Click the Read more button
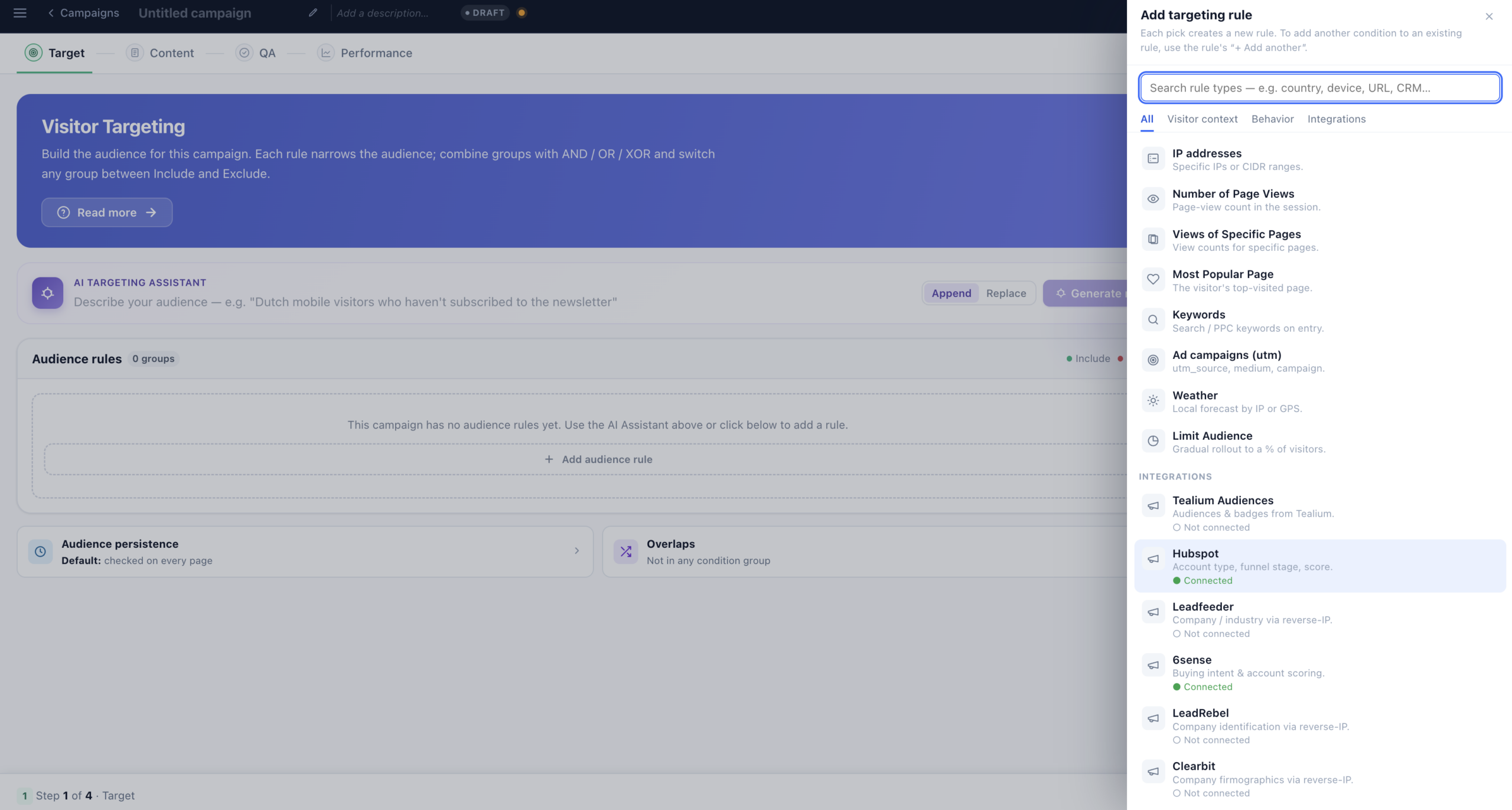Image resolution: width=1512 pixels, height=810 pixels. pyautogui.click(x=107, y=213)
